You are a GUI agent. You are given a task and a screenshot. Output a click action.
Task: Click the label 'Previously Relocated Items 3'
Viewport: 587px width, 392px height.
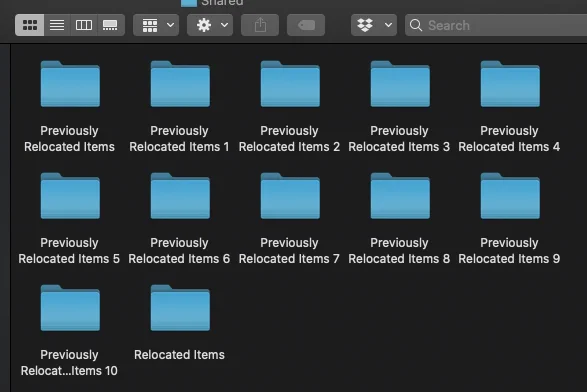pyautogui.click(x=399, y=139)
